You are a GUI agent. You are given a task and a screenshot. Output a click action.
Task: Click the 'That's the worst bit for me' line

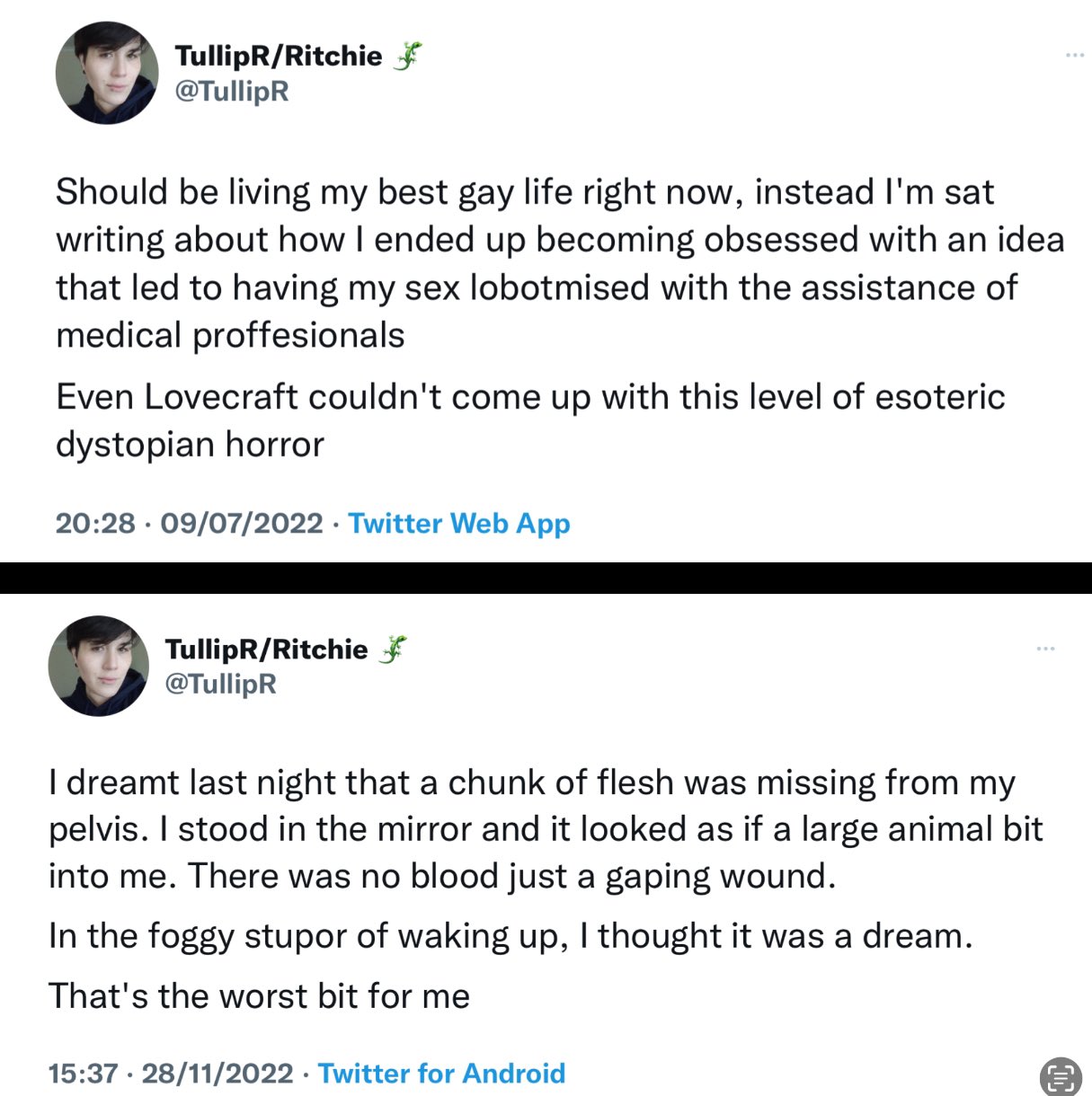pos(260,995)
